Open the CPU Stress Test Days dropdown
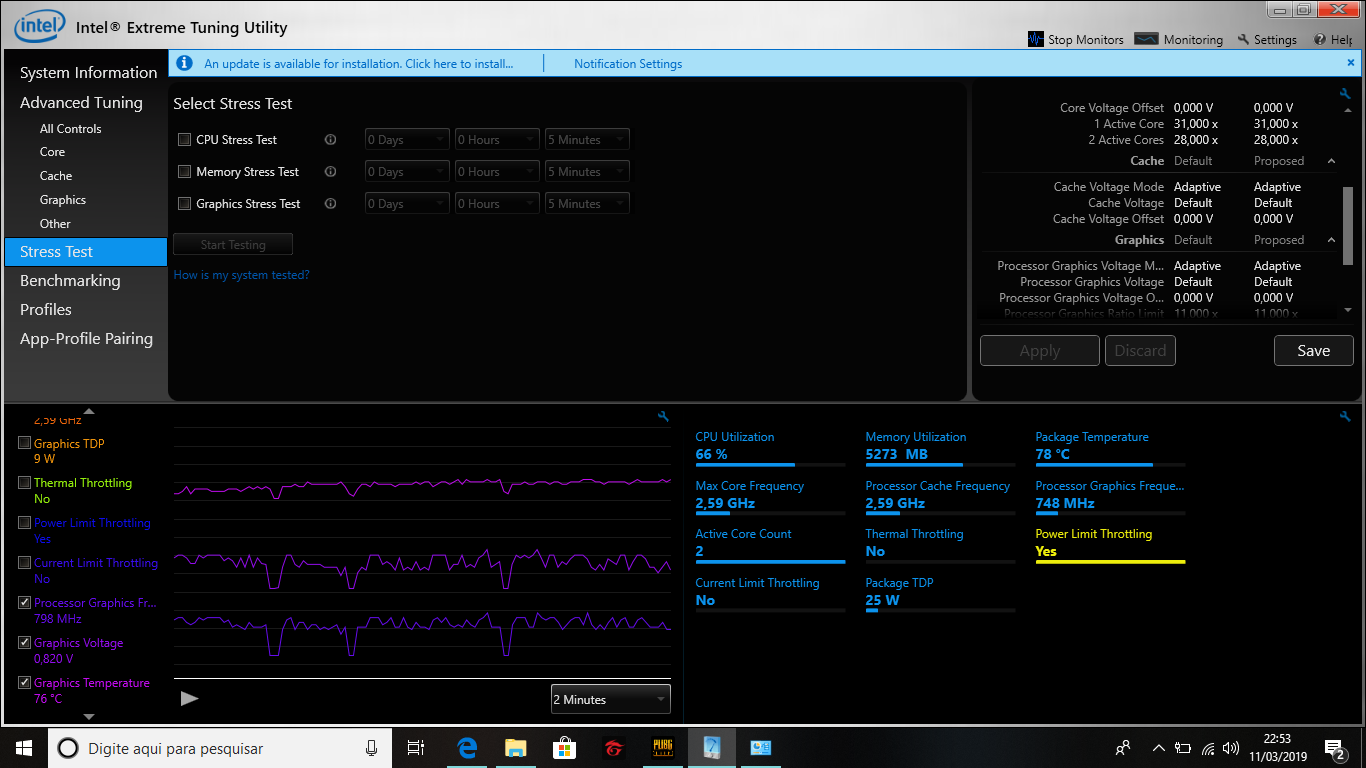 [407, 140]
